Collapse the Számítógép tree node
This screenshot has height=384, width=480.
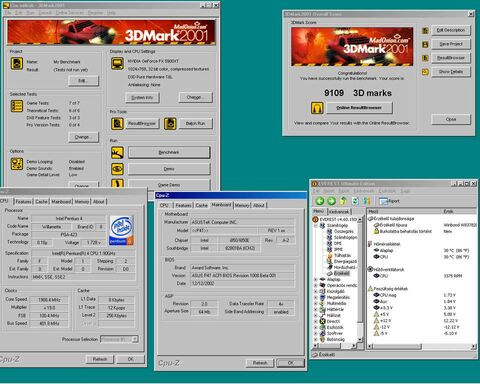315,225
